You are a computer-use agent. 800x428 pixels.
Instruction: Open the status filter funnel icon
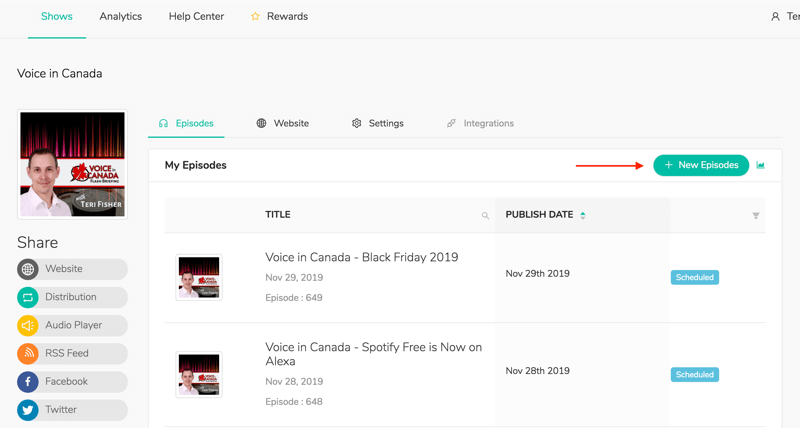coord(756,216)
